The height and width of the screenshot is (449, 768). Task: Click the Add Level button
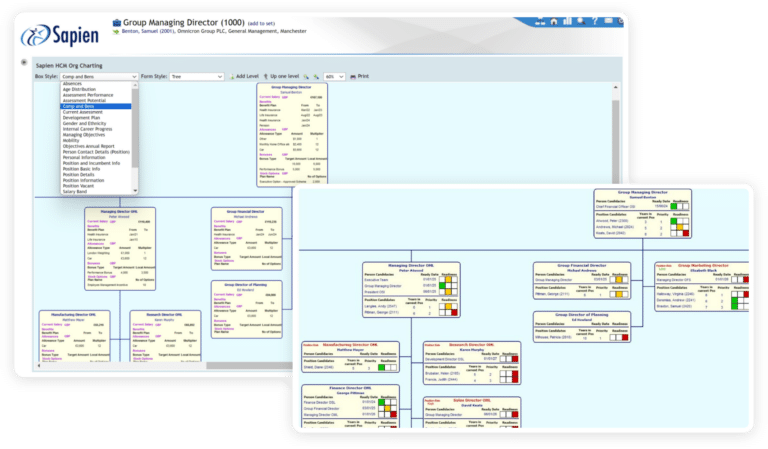(x=244, y=76)
